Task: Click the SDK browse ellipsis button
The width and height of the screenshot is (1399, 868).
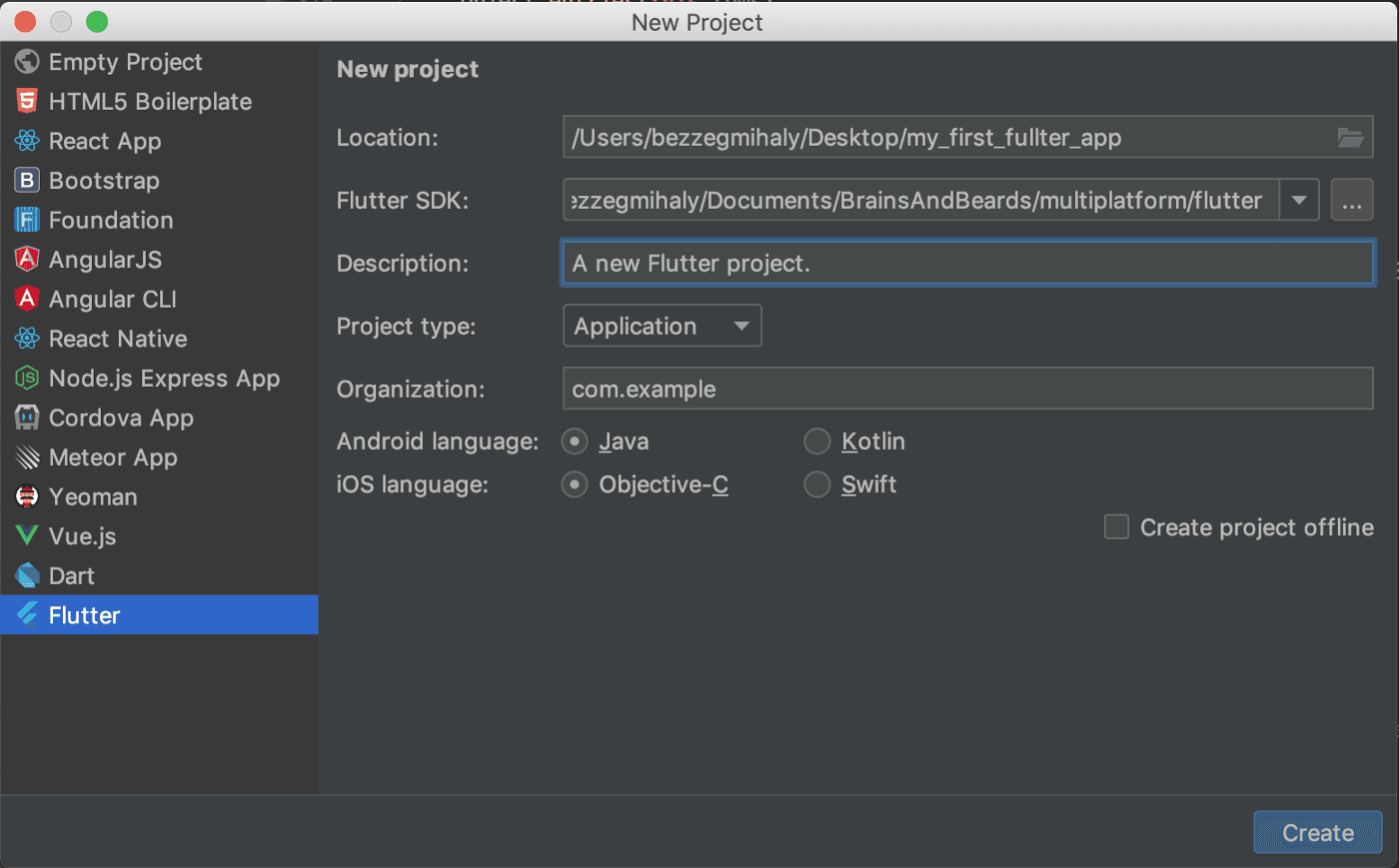Action: tap(1352, 201)
